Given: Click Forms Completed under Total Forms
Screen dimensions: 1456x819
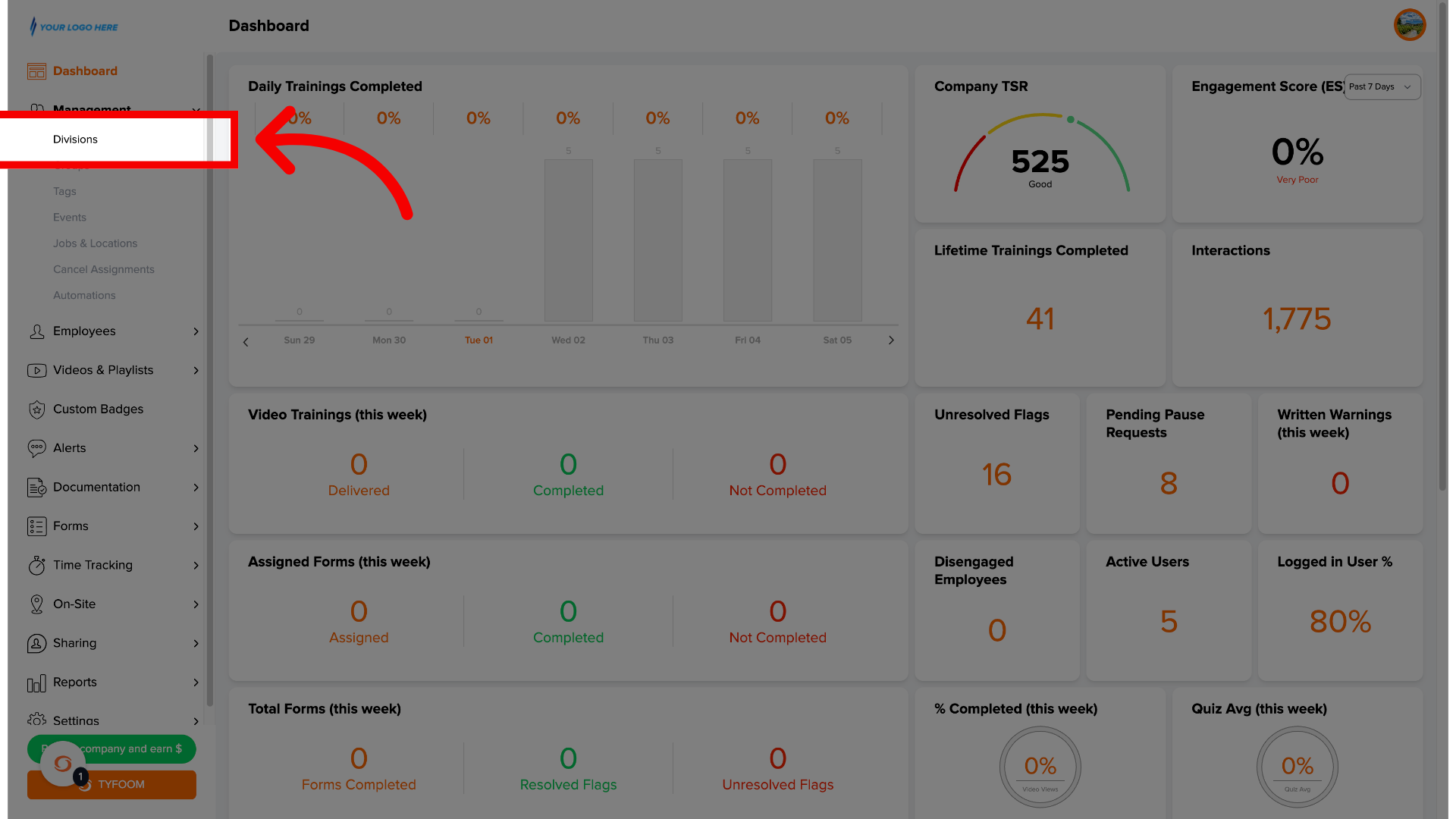Looking at the screenshot, I should pos(359,785).
